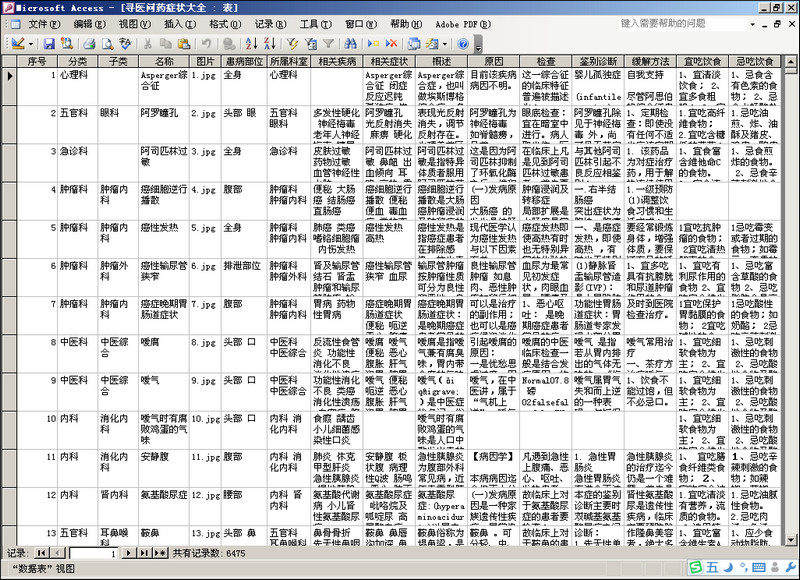The image size is (800, 580).
Task: Open the 编辑 menu
Action: pos(89,24)
